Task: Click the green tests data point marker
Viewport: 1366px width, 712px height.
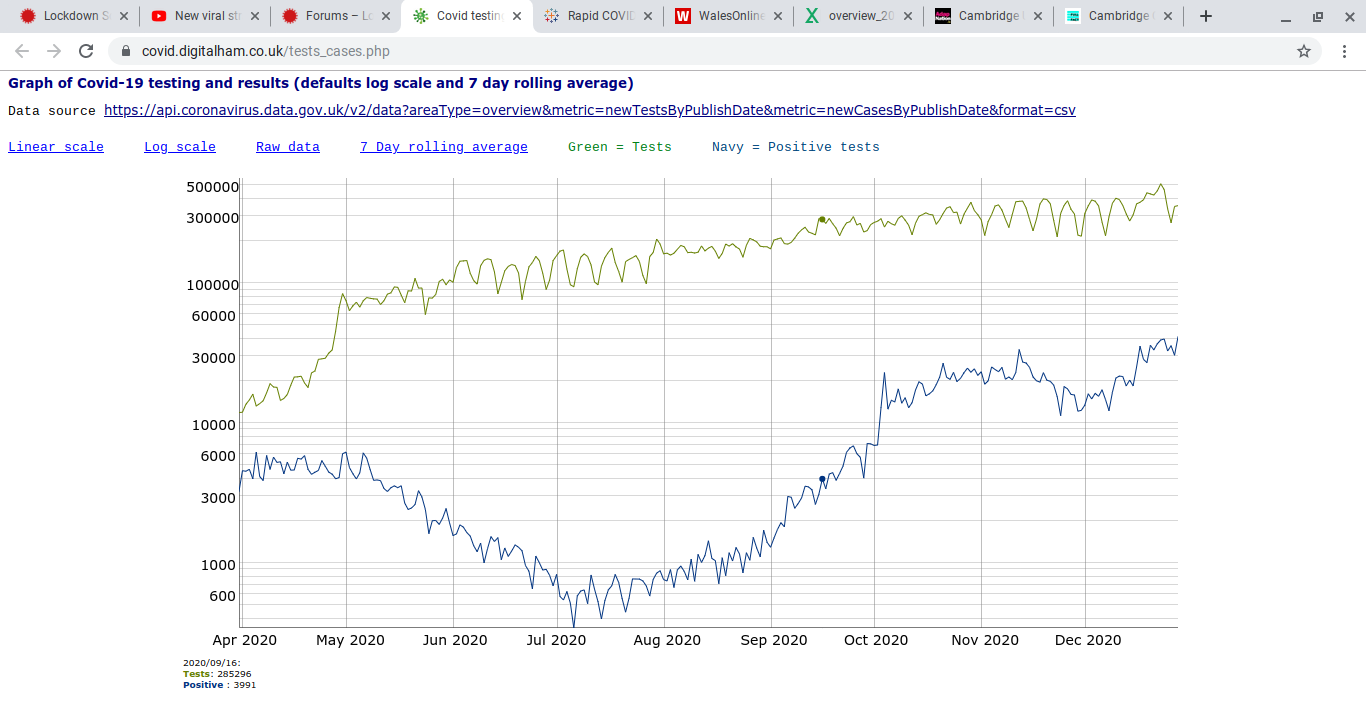Action: tap(822, 219)
